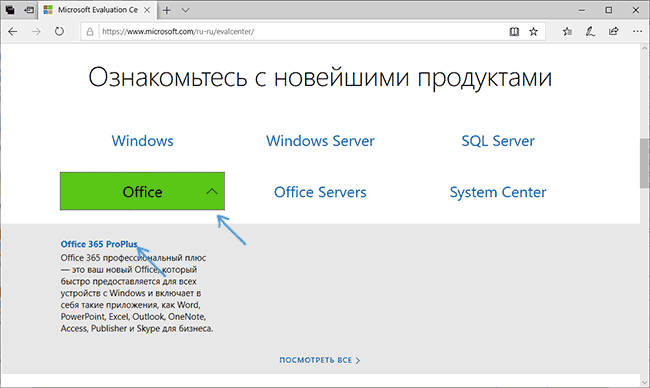Open the Office 365 ProPlus link
Viewport: 650px width, 388px height.
click(99, 244)
